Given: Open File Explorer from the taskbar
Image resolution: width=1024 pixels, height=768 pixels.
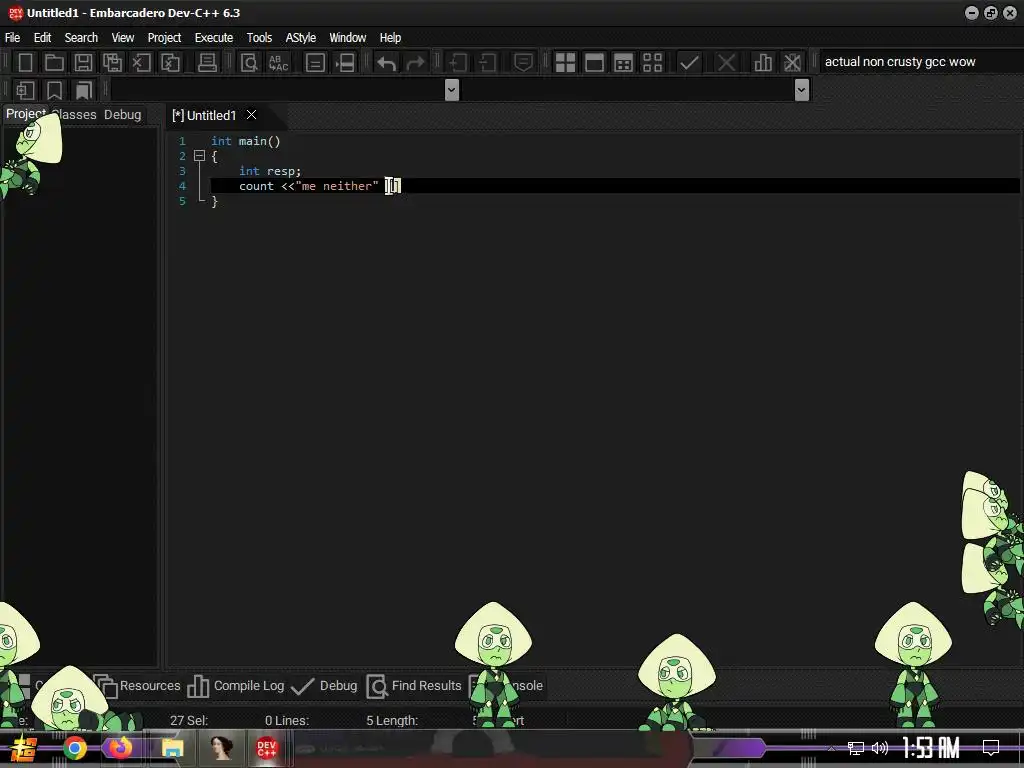Looking at the screenshot, I should (172, 748).
